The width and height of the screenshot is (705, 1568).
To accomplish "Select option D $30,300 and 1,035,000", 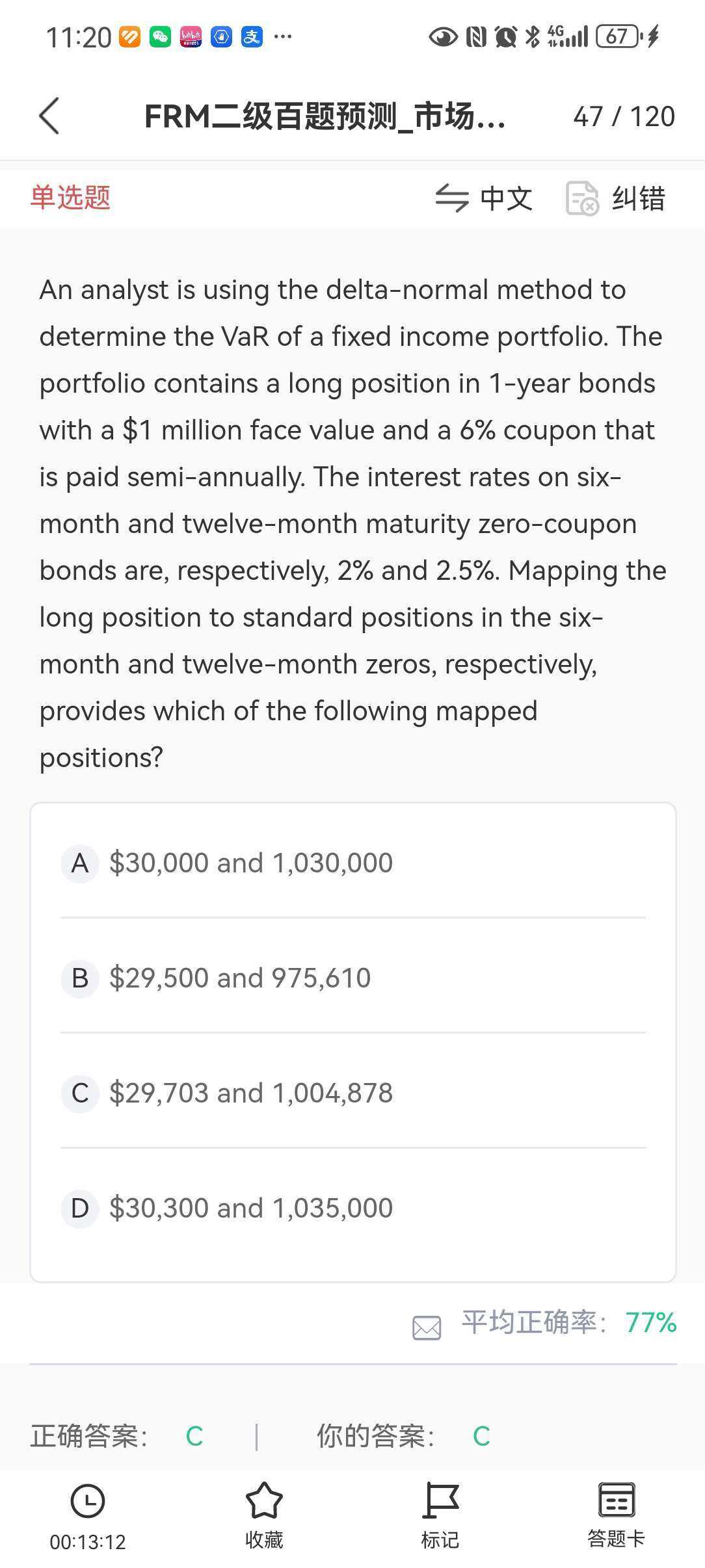I will click(251, 1209).
